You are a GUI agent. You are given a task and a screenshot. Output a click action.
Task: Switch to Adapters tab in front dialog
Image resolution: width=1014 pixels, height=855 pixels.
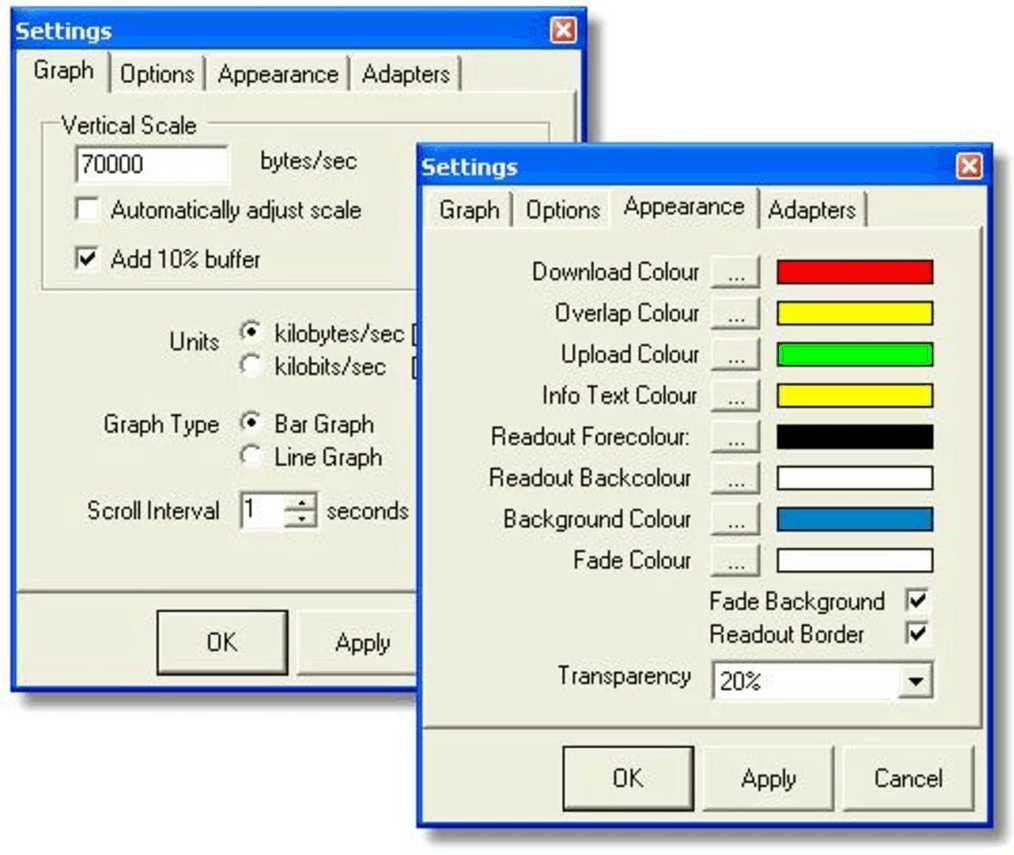point(812,210)
